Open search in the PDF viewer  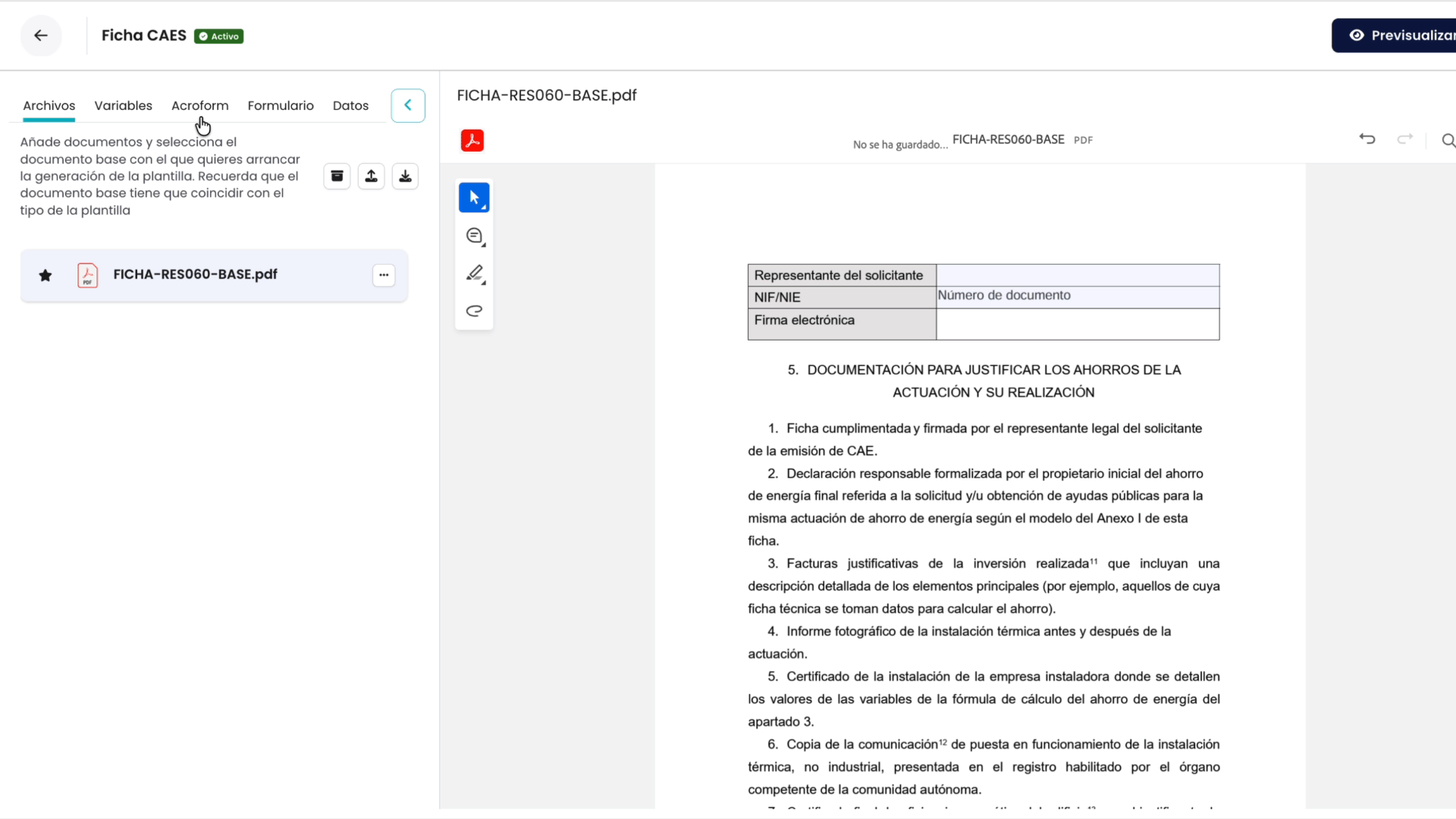(x=1448, y=140)
